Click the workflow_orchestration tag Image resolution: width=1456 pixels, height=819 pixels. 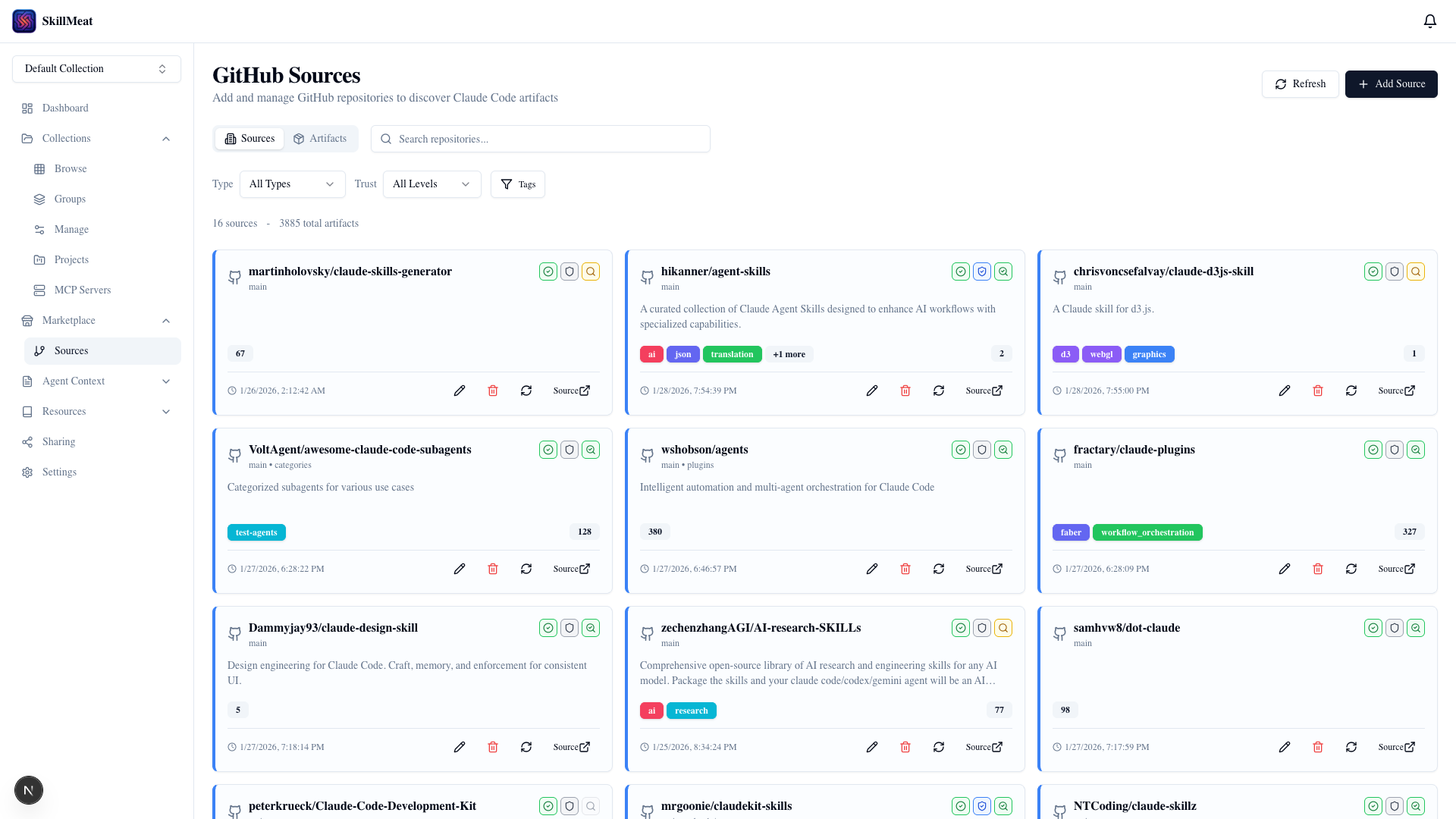[1147, 532]
